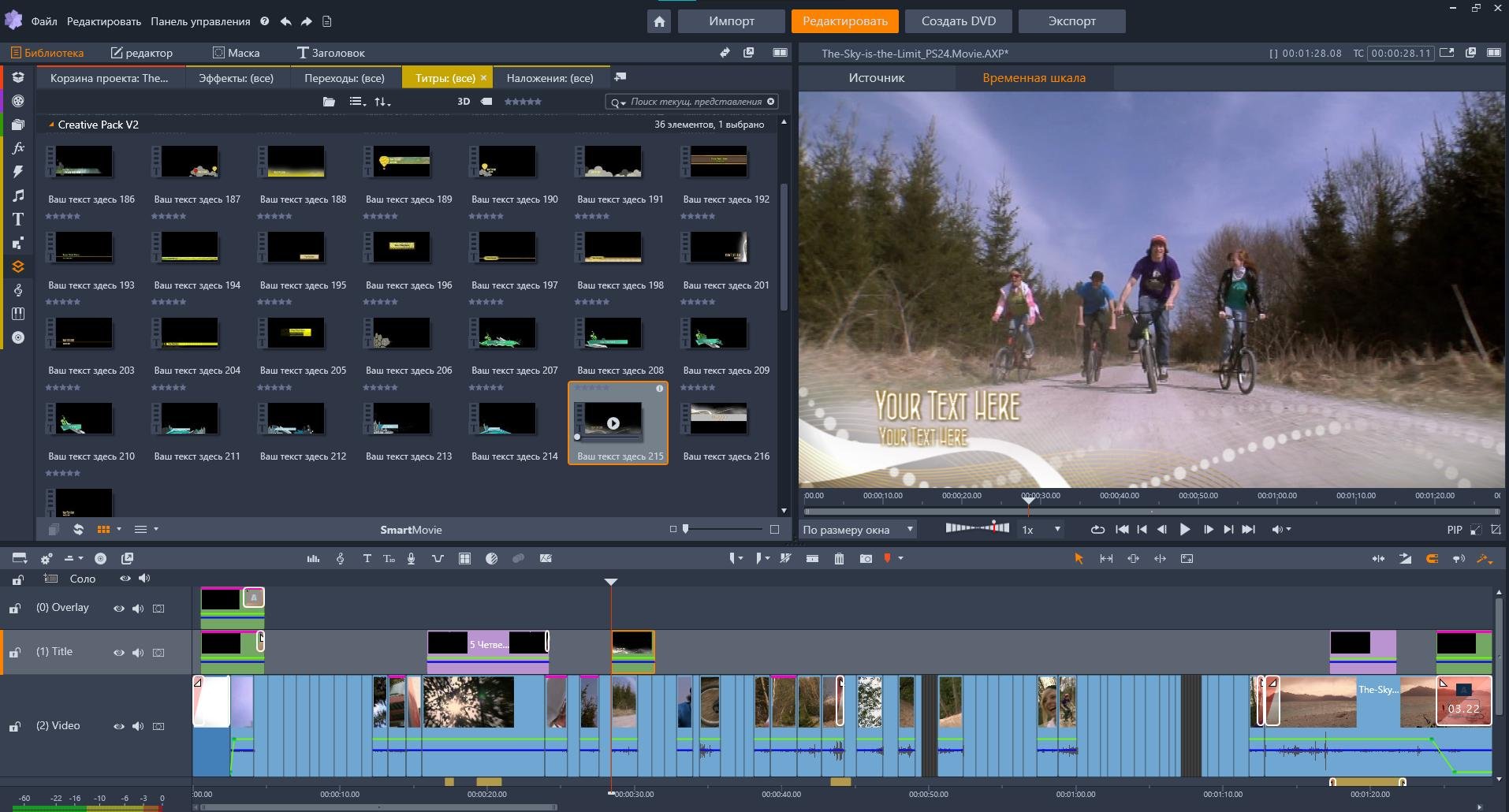Toggle loop playback icon

point(1097,530)
